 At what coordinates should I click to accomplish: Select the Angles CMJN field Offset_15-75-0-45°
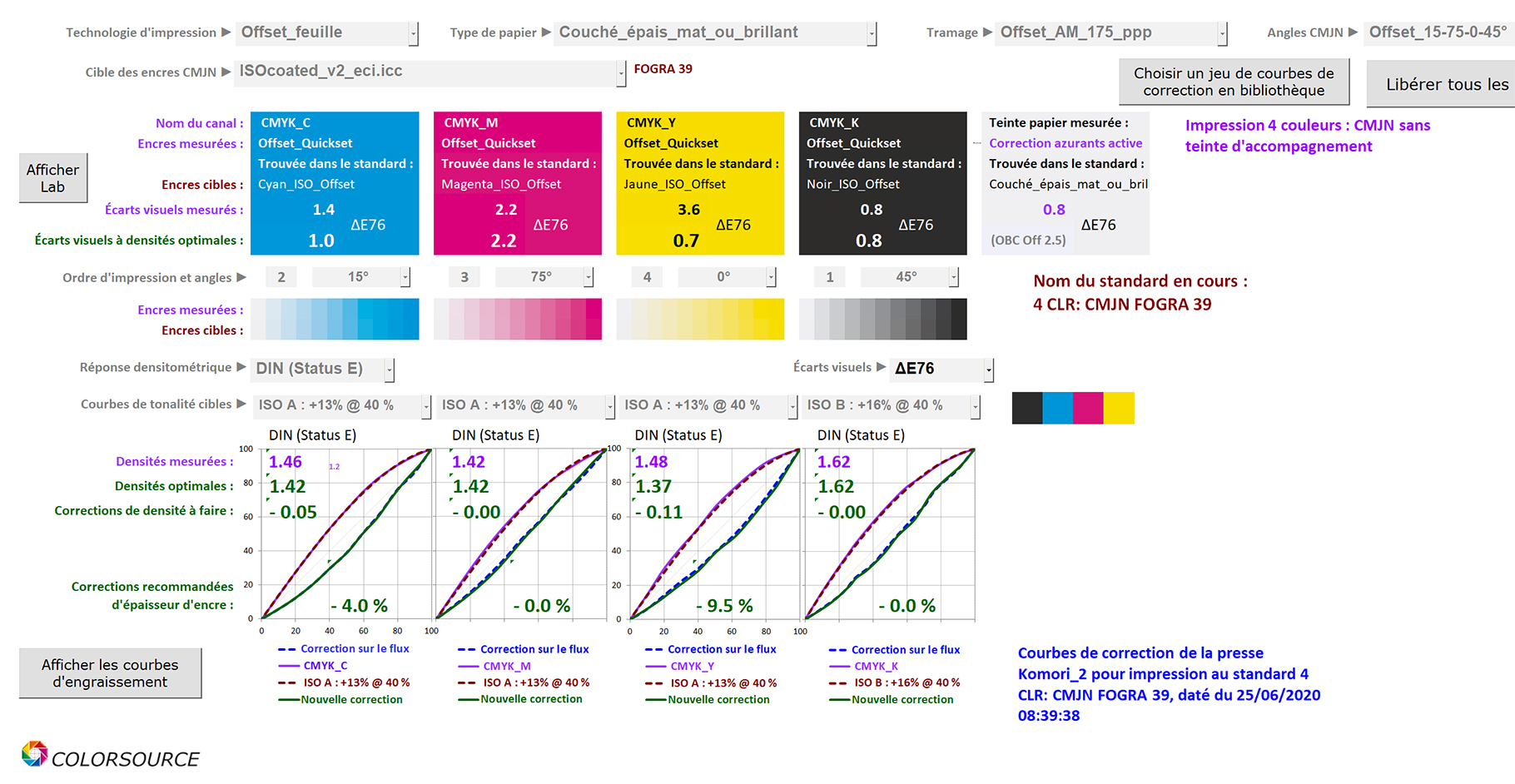pyautogui.click(x=1439, y=33)
